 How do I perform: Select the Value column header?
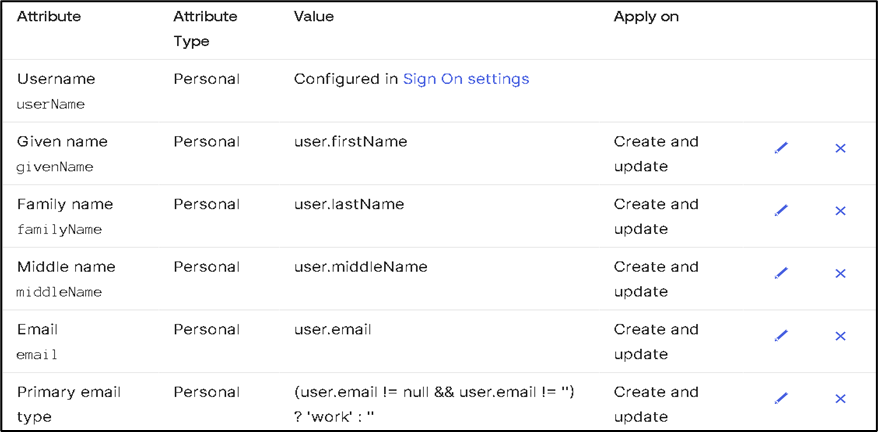(314, 17)
